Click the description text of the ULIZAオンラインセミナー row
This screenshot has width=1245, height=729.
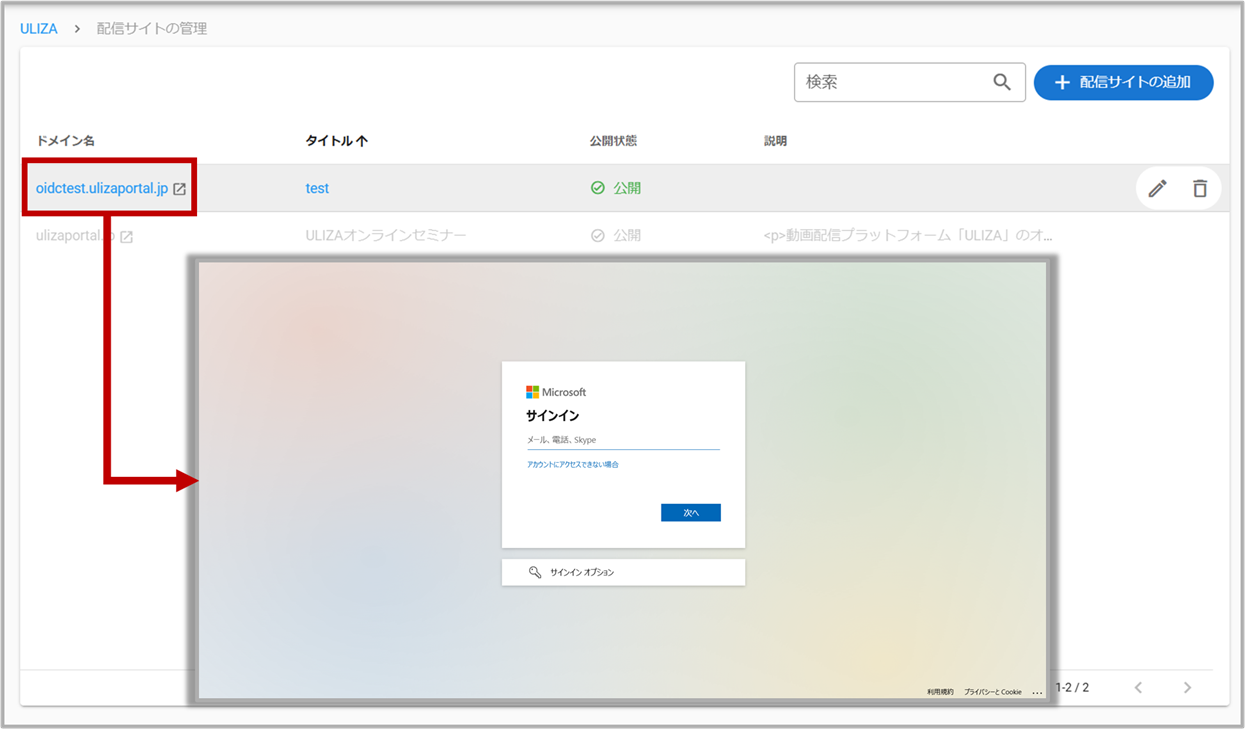(x=908, y=236)
